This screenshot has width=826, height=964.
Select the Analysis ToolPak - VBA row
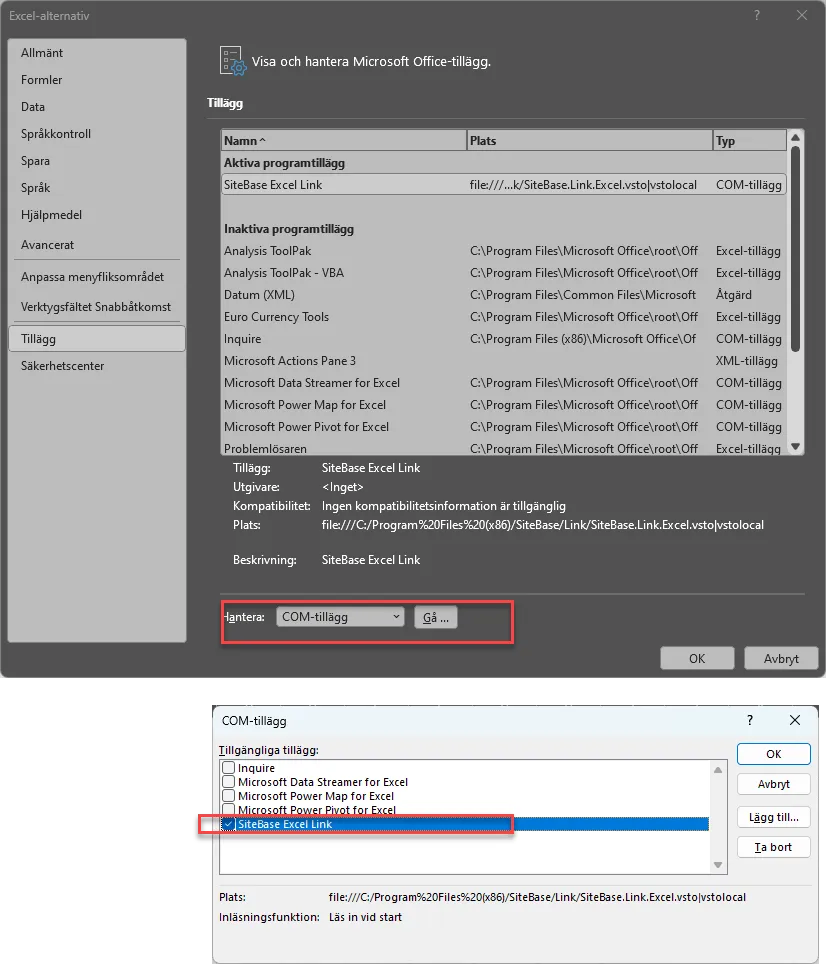(x=503, y=273)
